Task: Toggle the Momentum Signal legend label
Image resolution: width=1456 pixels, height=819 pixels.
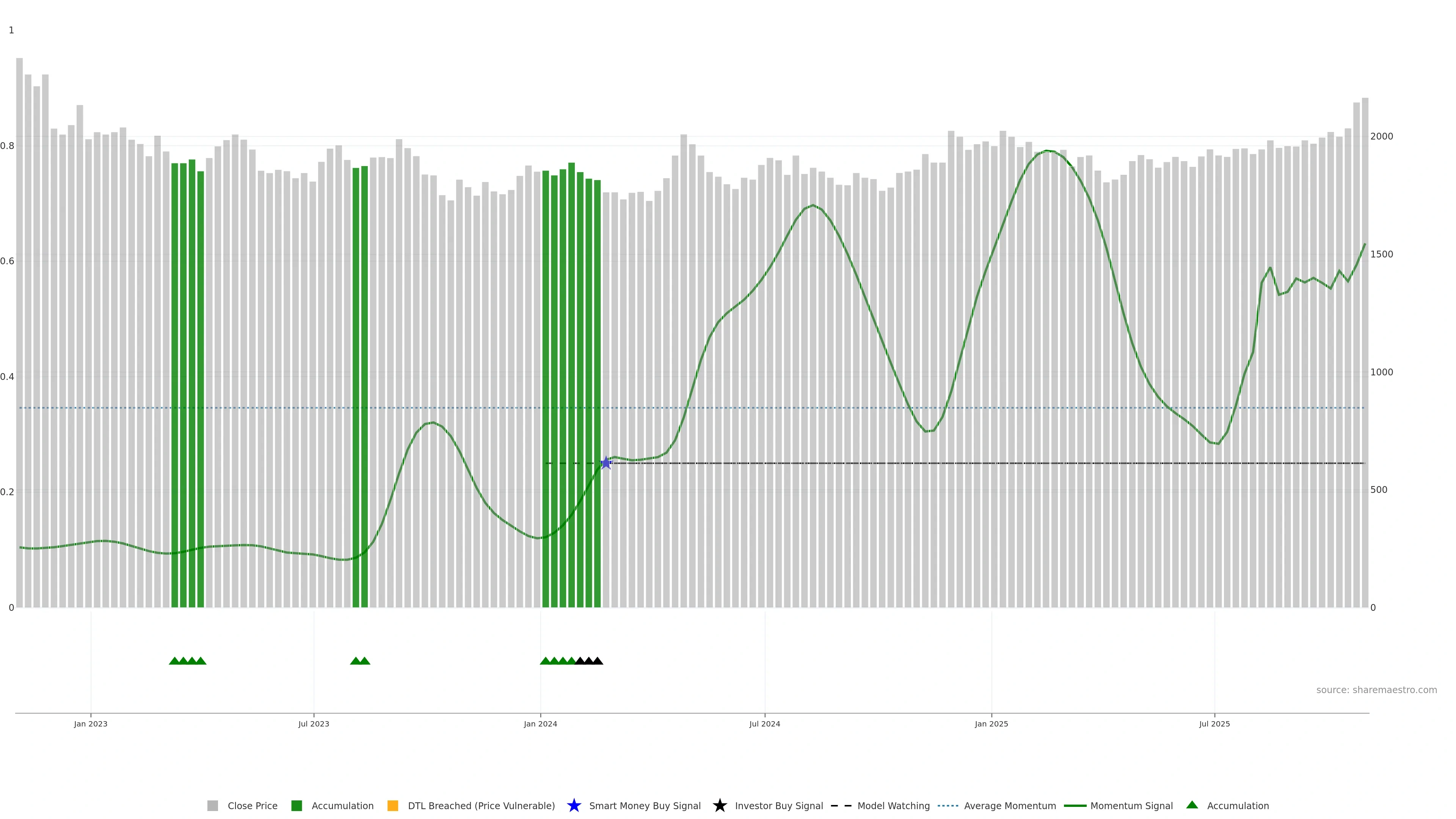Action: pyautogui.click(x=1131, y=806)
